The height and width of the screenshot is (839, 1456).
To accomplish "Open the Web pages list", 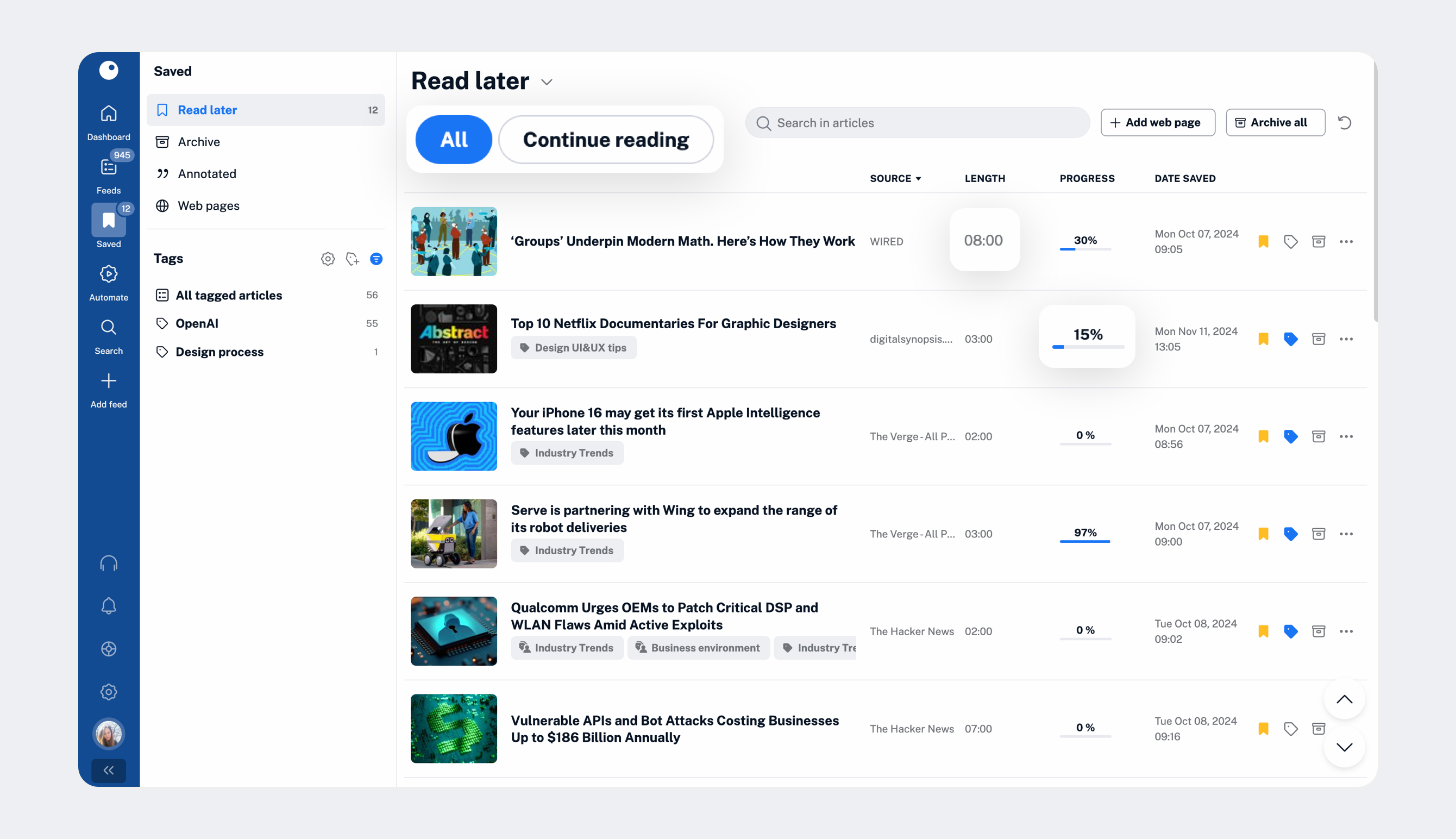I will [266, 206].
